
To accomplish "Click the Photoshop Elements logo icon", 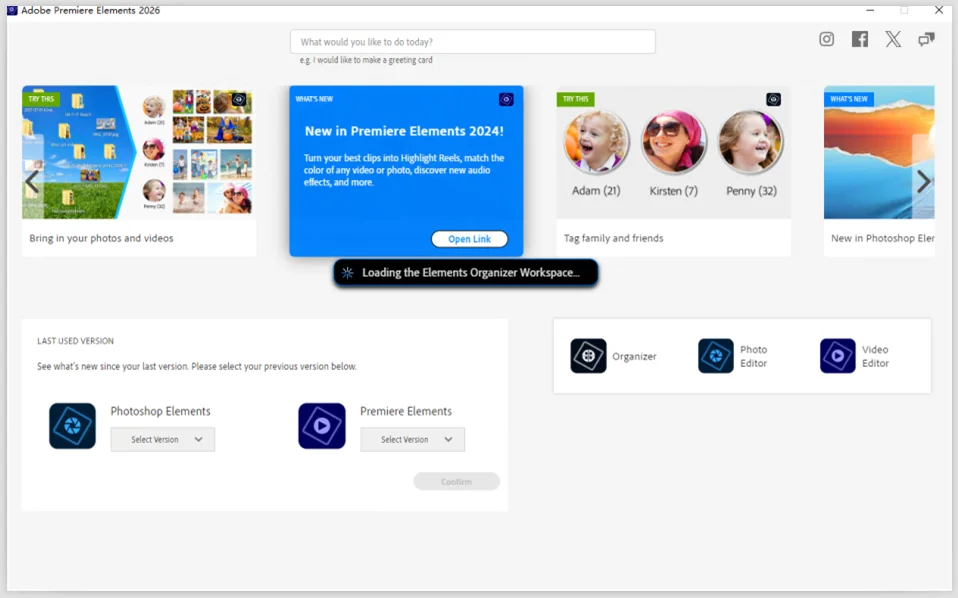I will (x=72, y=426).
